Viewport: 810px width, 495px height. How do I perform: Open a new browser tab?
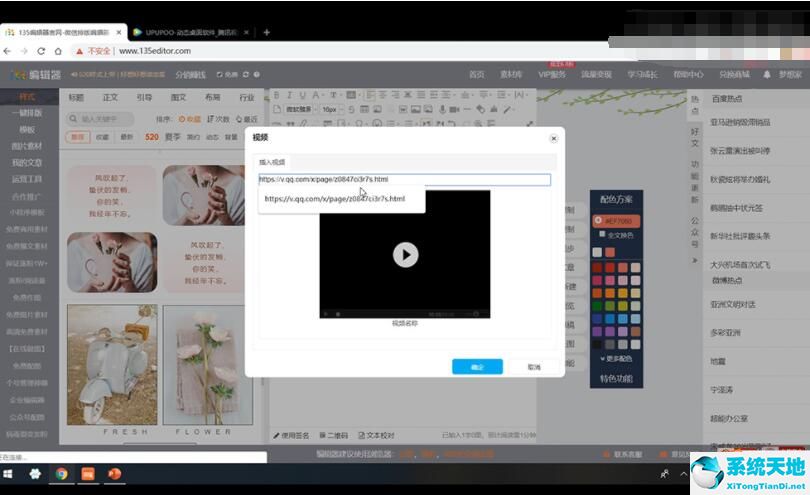(266, 32)
